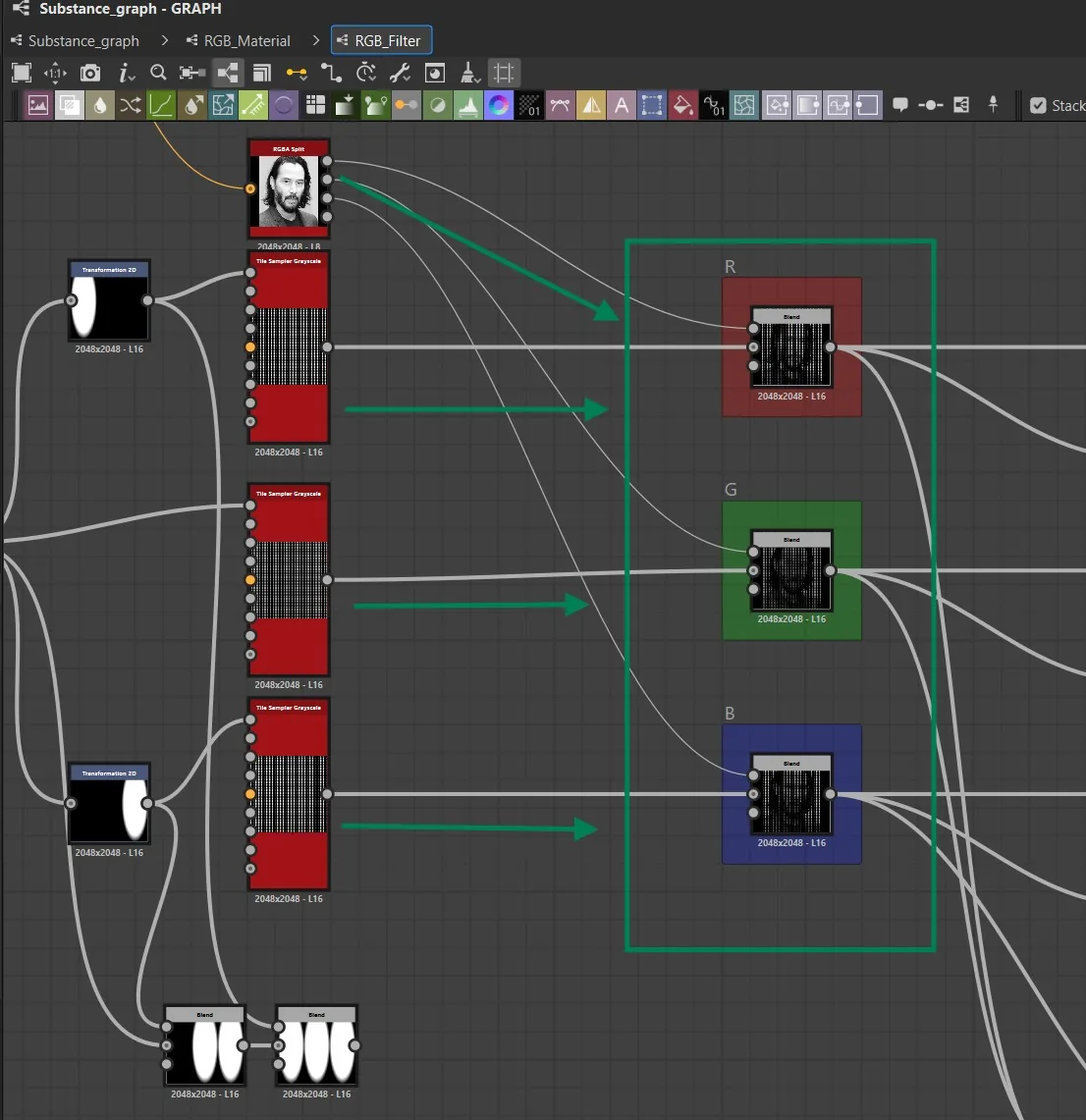Reset the graph zoom to 1:1
Image resolution: width=1086 pixels, height=1120 pixels.
point(56,73)
